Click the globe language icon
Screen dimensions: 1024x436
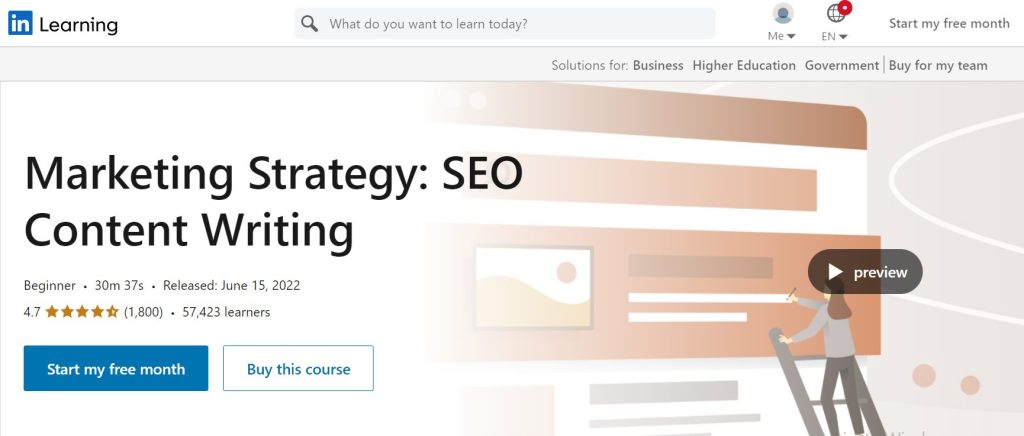836,14
